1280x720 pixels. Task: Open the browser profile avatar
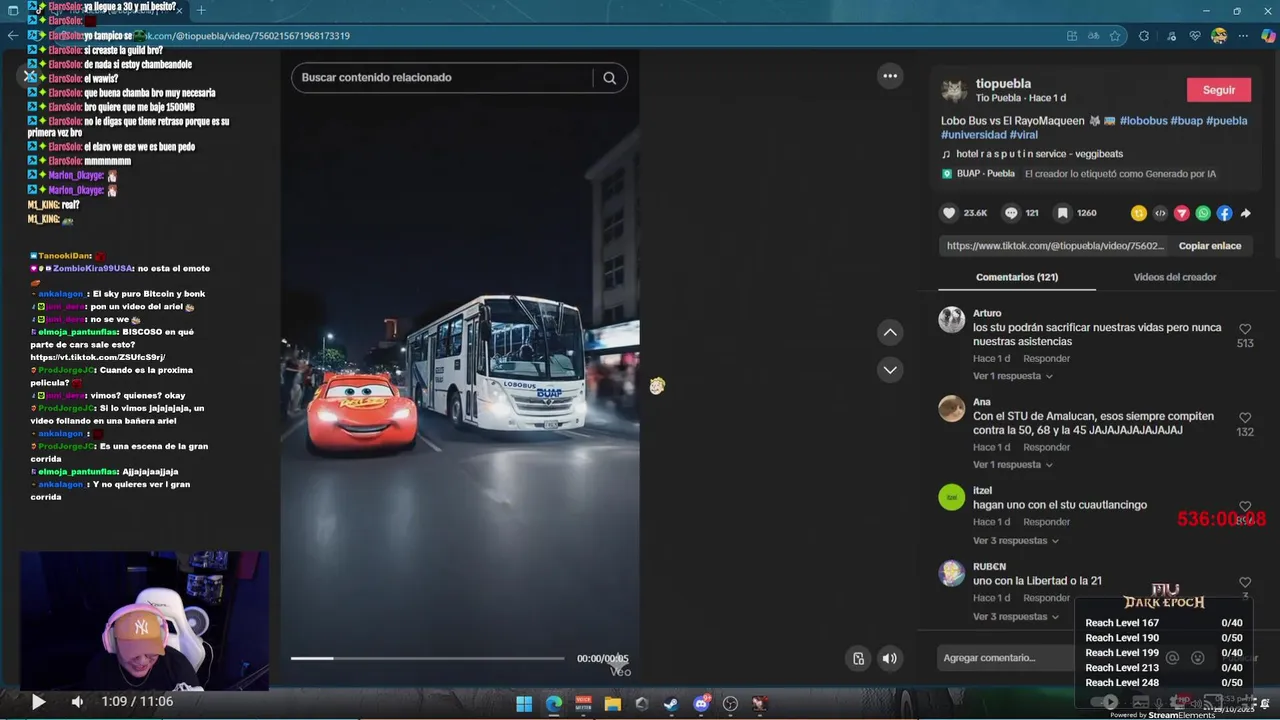point(1219,36)
